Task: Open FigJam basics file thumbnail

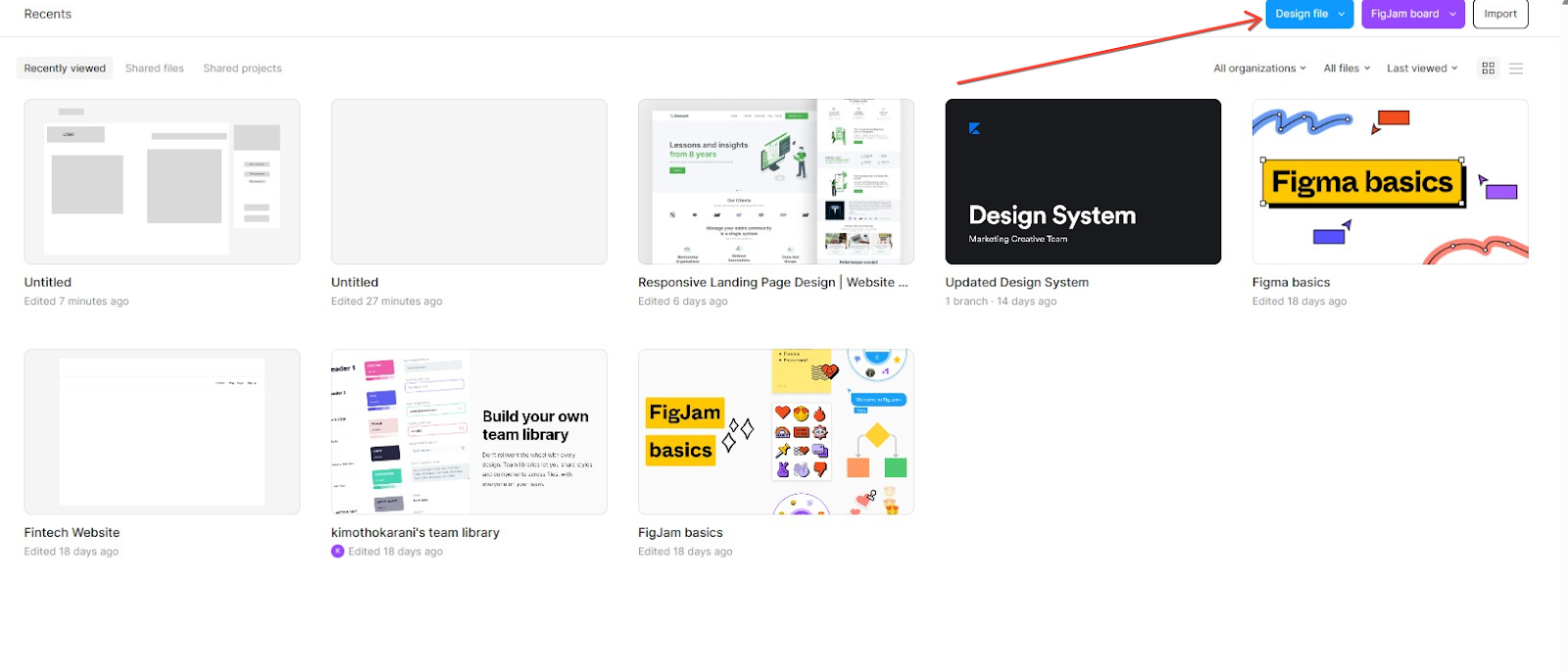Action: [x=776, y=432]
